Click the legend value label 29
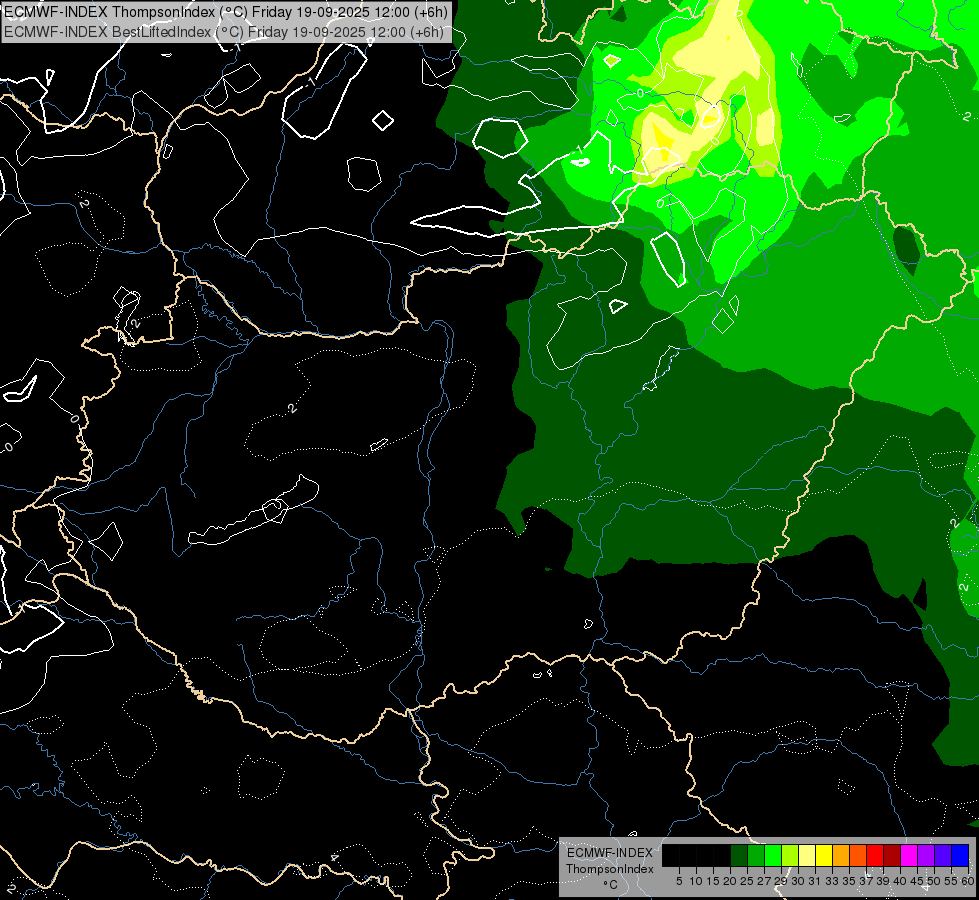Image resolution: width=979 pixels, height=900 pixels. [781, 881]
